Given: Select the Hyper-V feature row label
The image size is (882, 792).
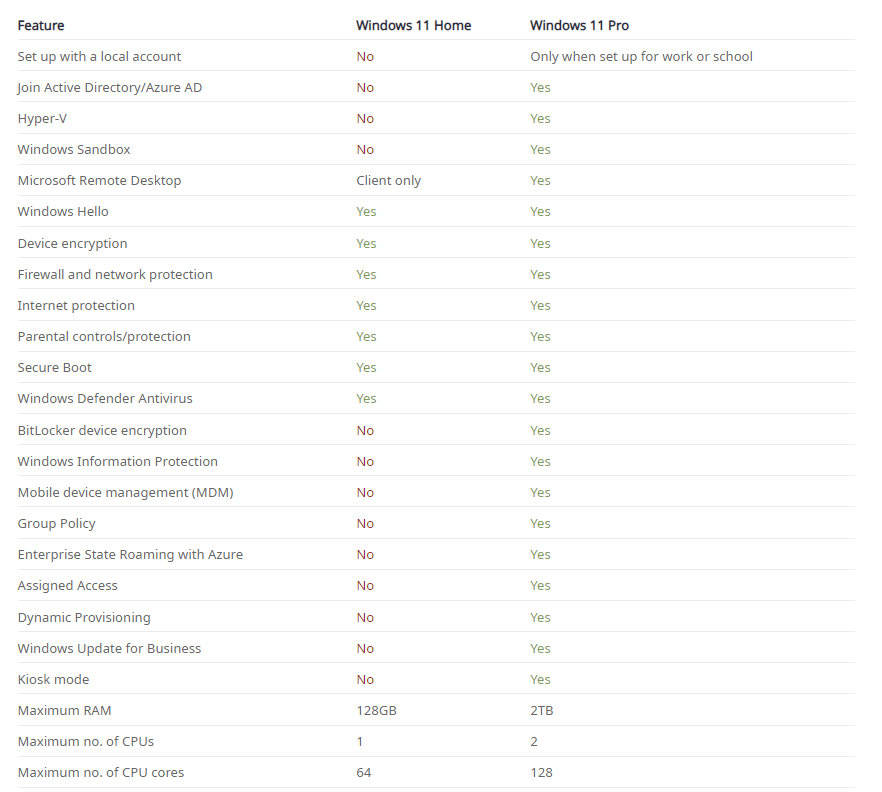Looking at the screenshot, I should [x=42, y=119].
